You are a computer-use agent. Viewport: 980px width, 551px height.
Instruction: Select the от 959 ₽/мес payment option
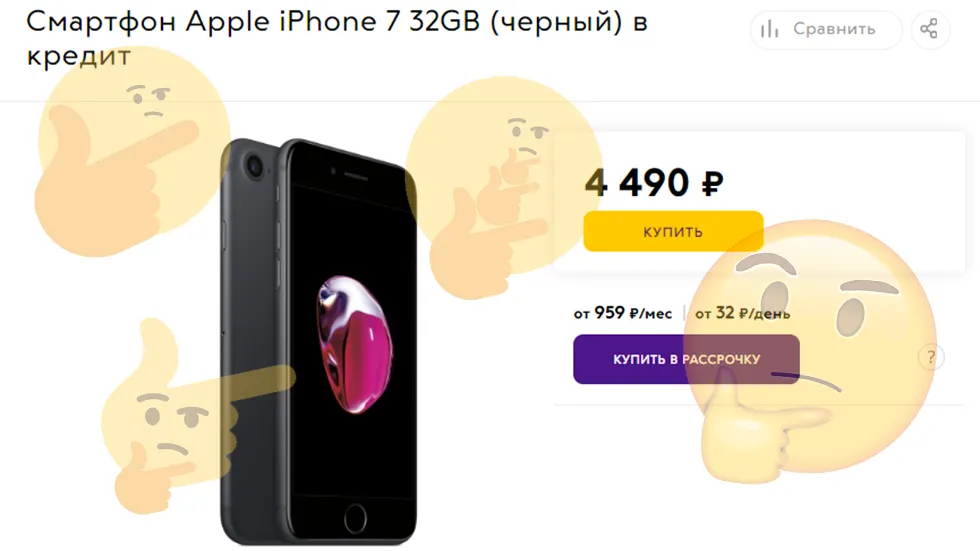coord(622,313)
